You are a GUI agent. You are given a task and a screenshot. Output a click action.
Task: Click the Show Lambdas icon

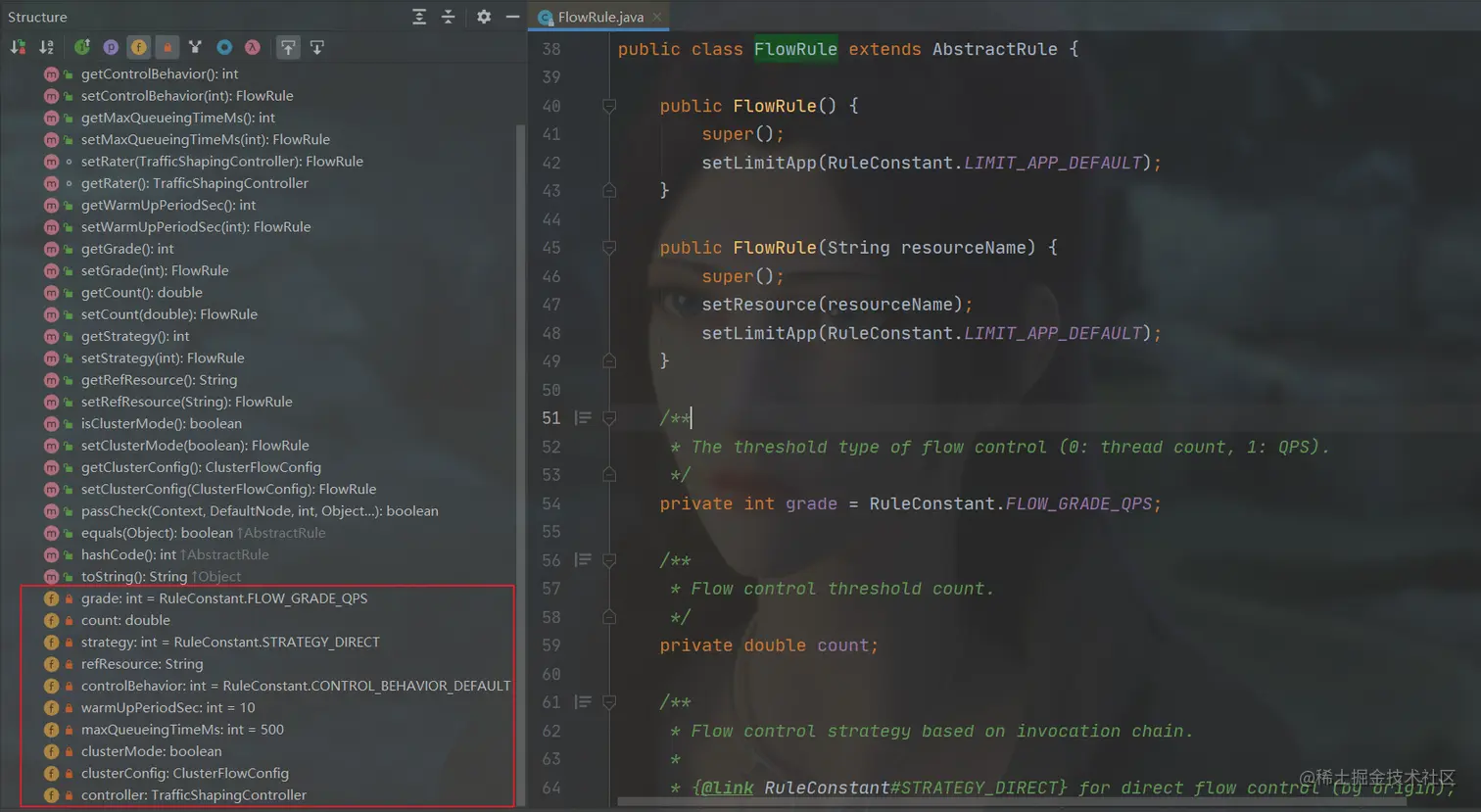tap(253, 47)
